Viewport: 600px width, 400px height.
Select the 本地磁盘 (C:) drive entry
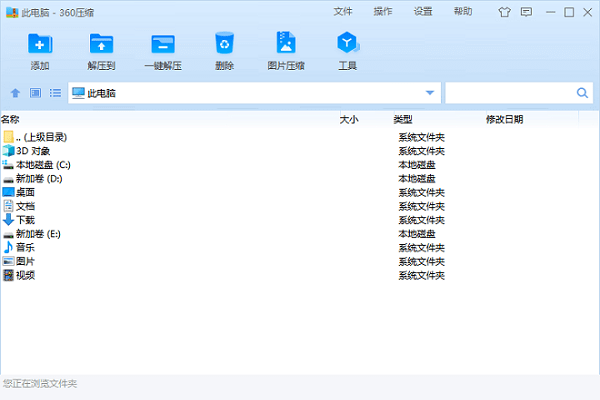[x=43, y=164]
